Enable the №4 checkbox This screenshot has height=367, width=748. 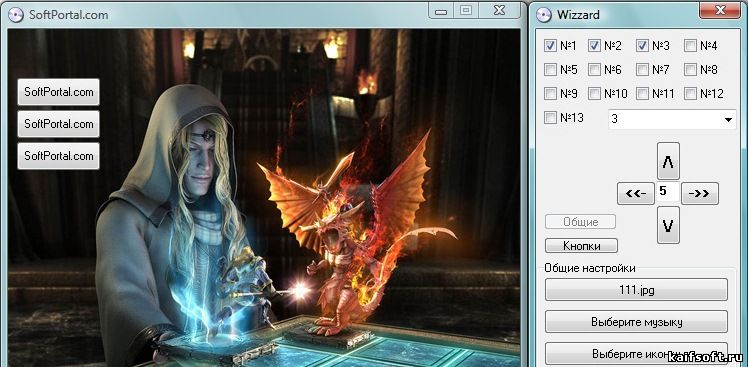pos(690,45)
